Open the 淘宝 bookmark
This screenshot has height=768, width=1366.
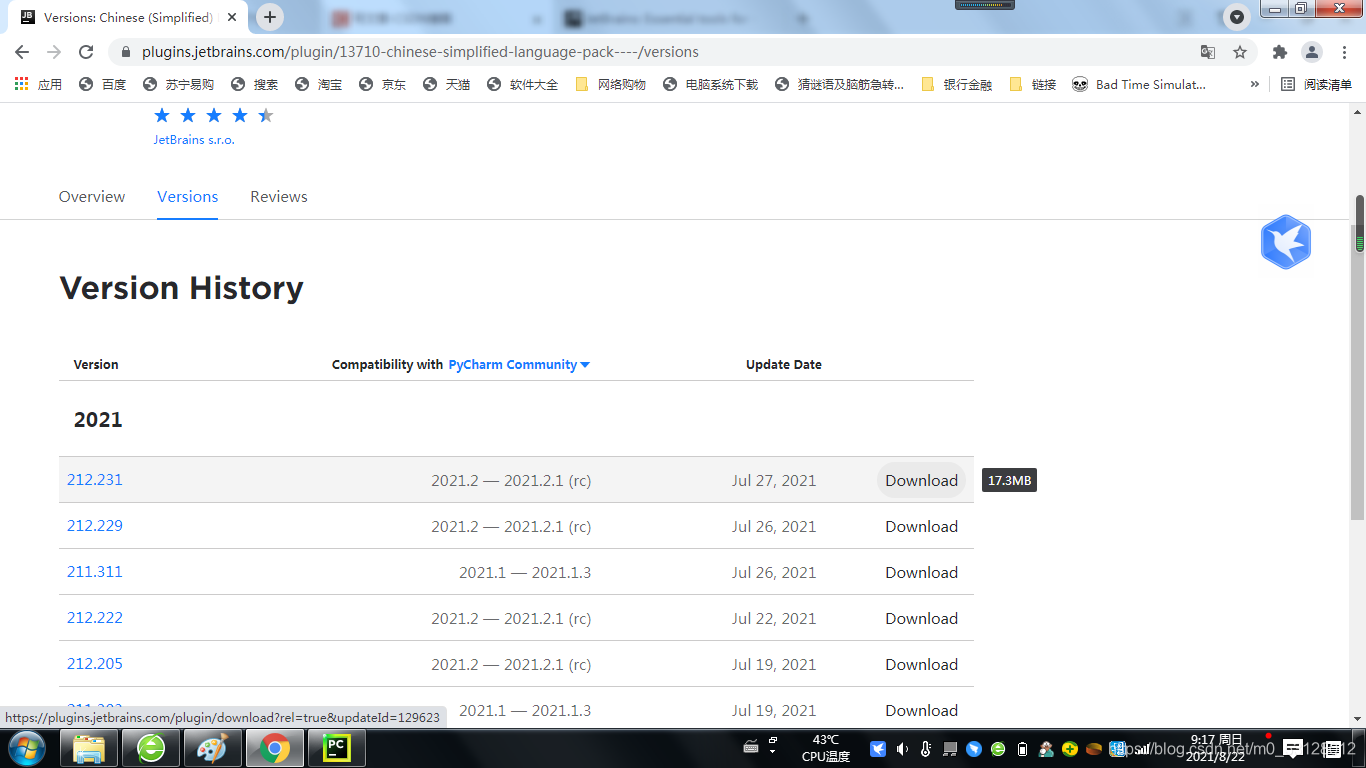[x=318, y=85]
